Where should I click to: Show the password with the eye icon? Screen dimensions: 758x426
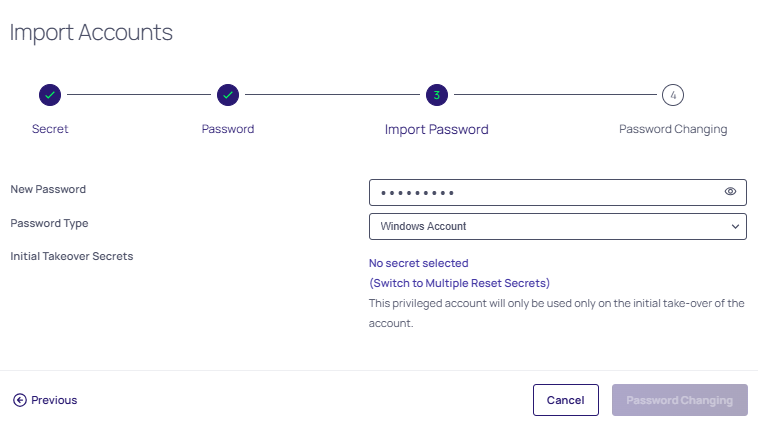(x=730, y=191)
